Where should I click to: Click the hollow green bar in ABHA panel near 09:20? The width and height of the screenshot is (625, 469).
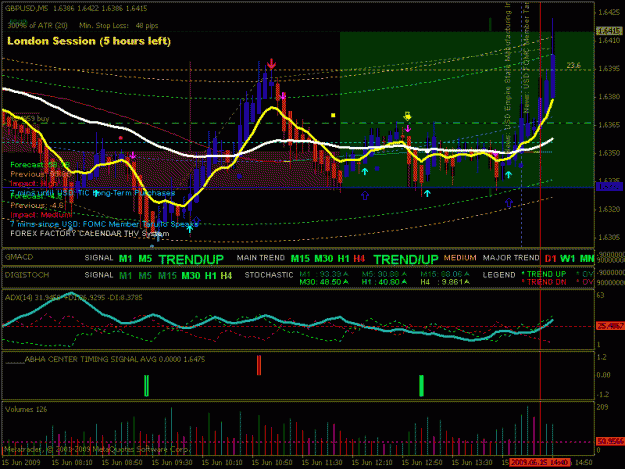click(146, 385)
